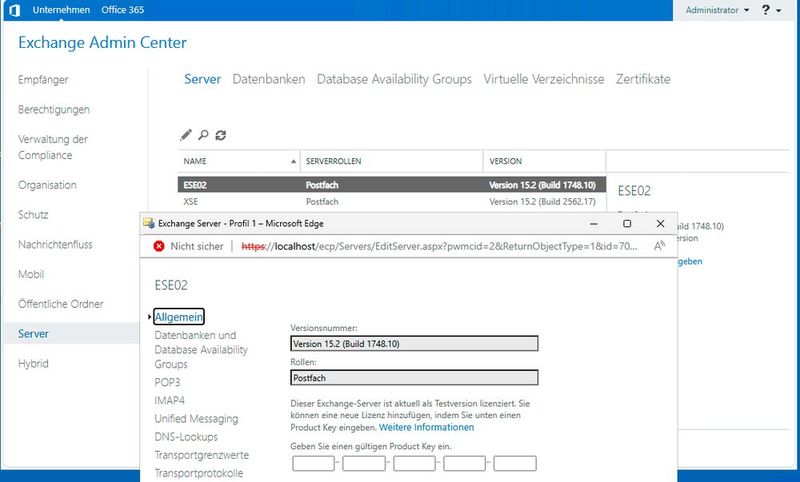The height and width of the screenshot is (482, 800).
Task: Open the Unternehmen header tab
Action: pyautogui.click(x=61, y=10)
